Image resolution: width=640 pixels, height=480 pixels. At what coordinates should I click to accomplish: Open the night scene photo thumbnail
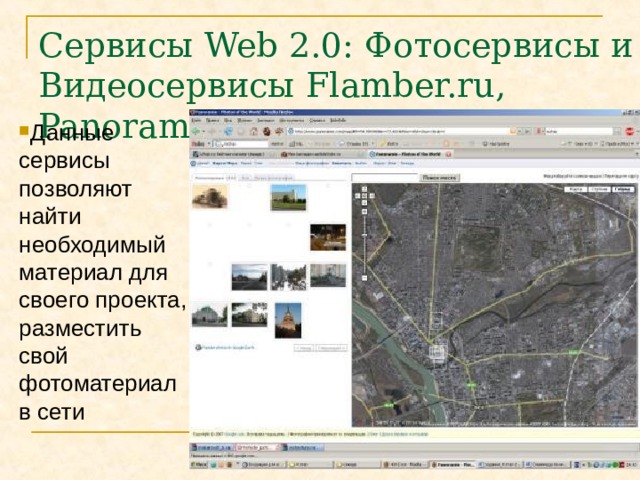pyautogui.click(x=328, y=237)
